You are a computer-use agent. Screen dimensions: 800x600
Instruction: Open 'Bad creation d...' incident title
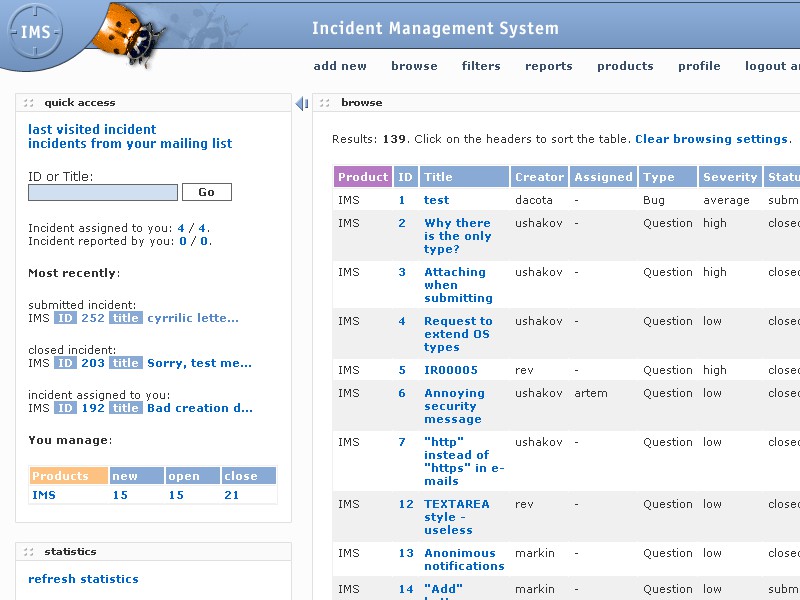coord(200,408)
